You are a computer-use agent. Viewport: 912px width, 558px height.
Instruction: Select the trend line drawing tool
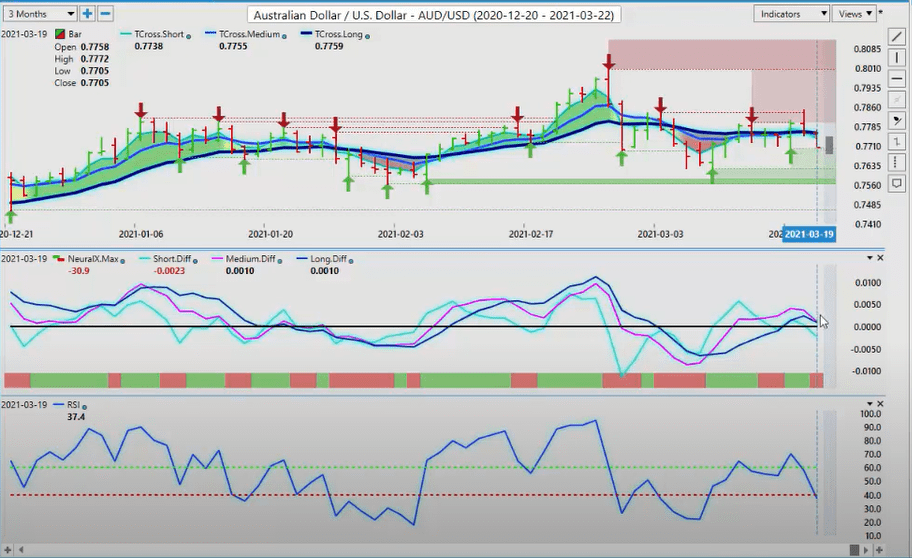[897, 37]
